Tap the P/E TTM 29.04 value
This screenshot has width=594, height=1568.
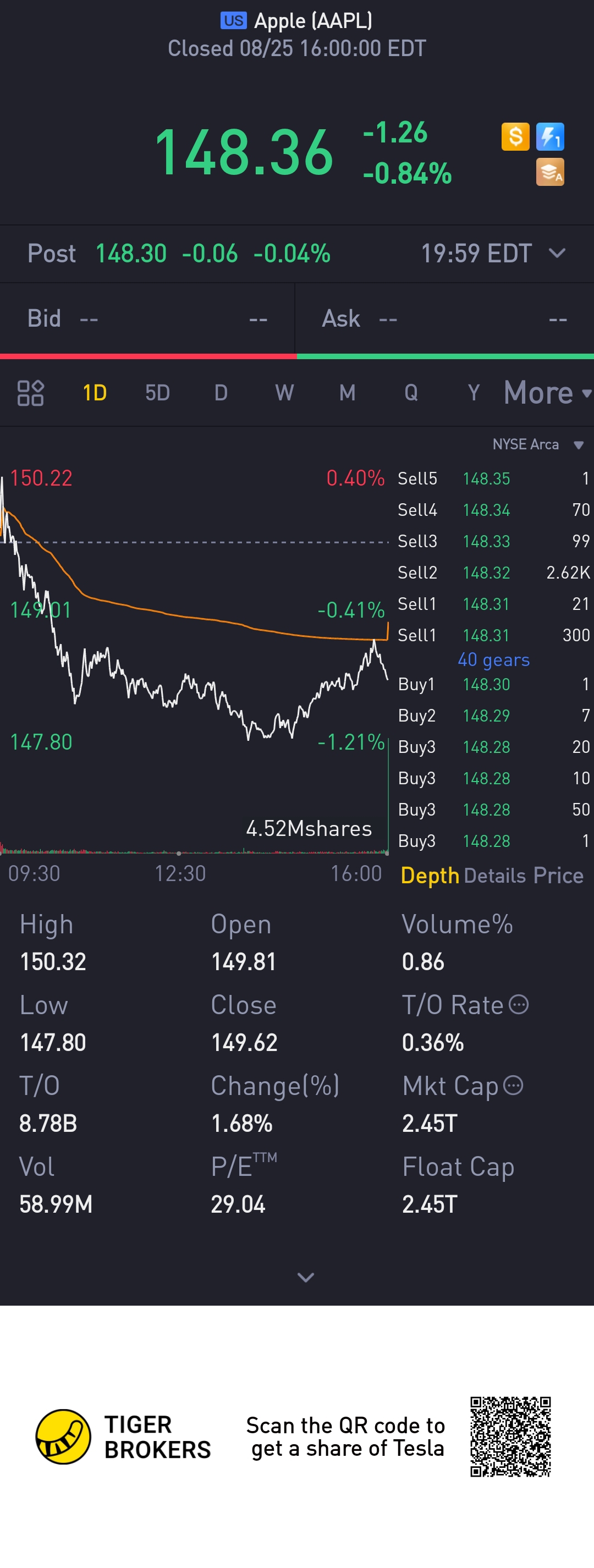point(238,1204)
